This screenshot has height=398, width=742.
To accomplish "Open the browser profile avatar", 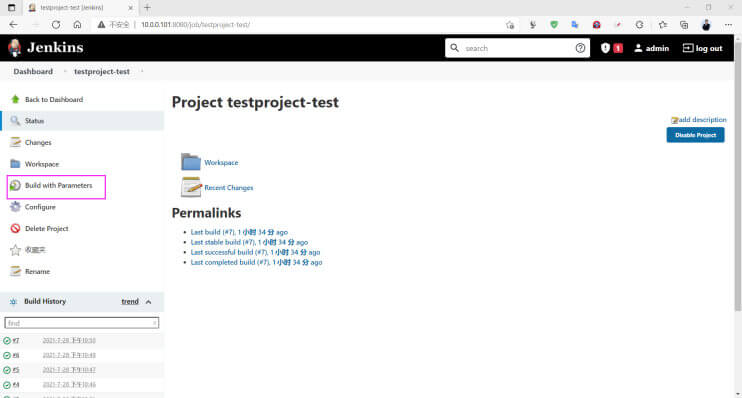I will (706, 25).
